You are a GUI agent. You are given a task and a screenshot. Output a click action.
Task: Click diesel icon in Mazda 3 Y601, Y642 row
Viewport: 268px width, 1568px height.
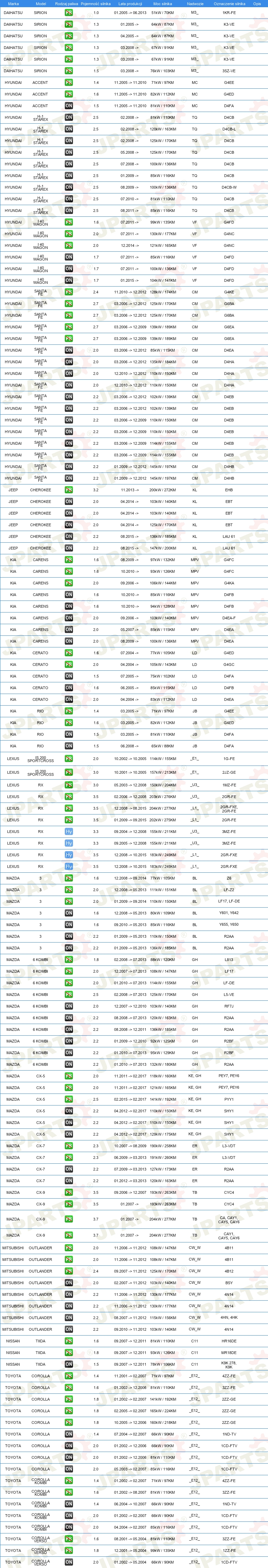(x=69, y=913)
